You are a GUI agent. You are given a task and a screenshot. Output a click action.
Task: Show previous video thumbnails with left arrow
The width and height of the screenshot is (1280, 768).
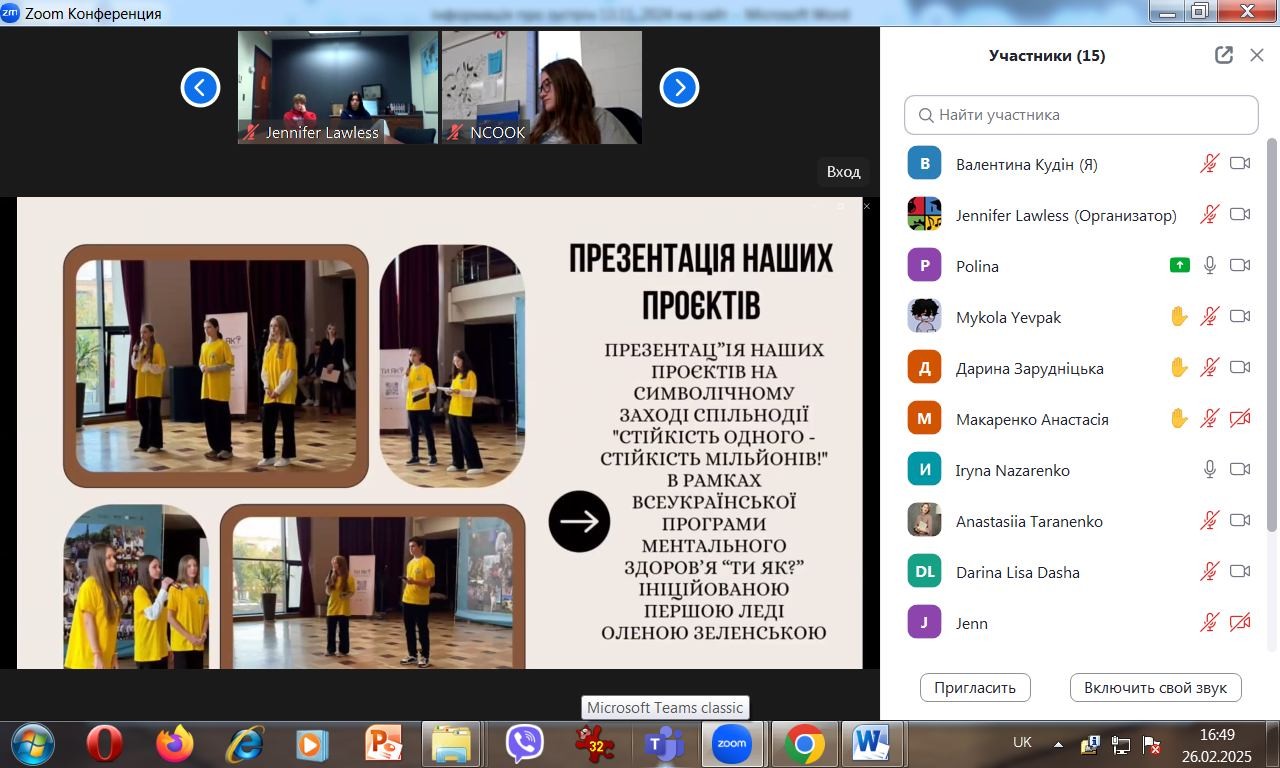click(x=200, y=88)
